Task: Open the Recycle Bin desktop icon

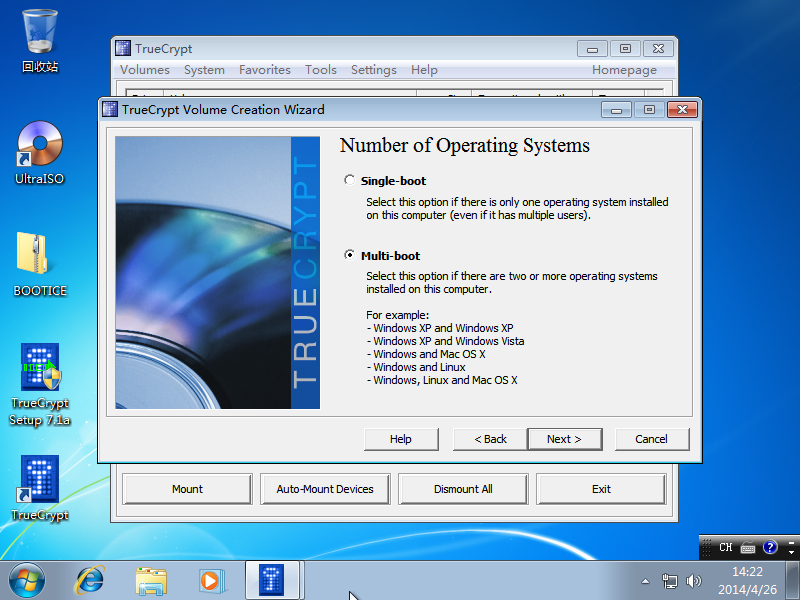Action: click(x=40, y=41)
